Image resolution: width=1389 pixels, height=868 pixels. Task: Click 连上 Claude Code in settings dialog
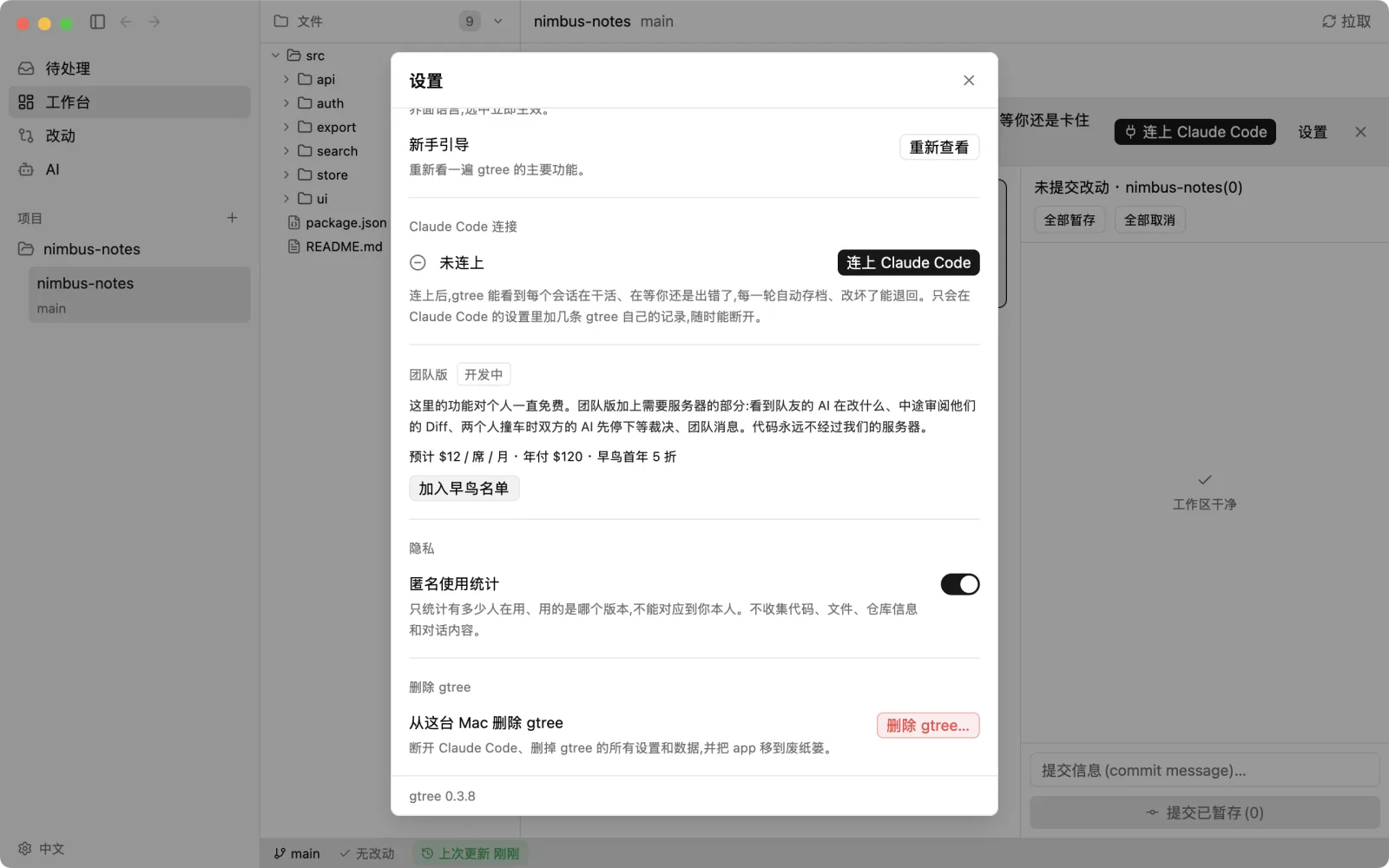(909, 263)
